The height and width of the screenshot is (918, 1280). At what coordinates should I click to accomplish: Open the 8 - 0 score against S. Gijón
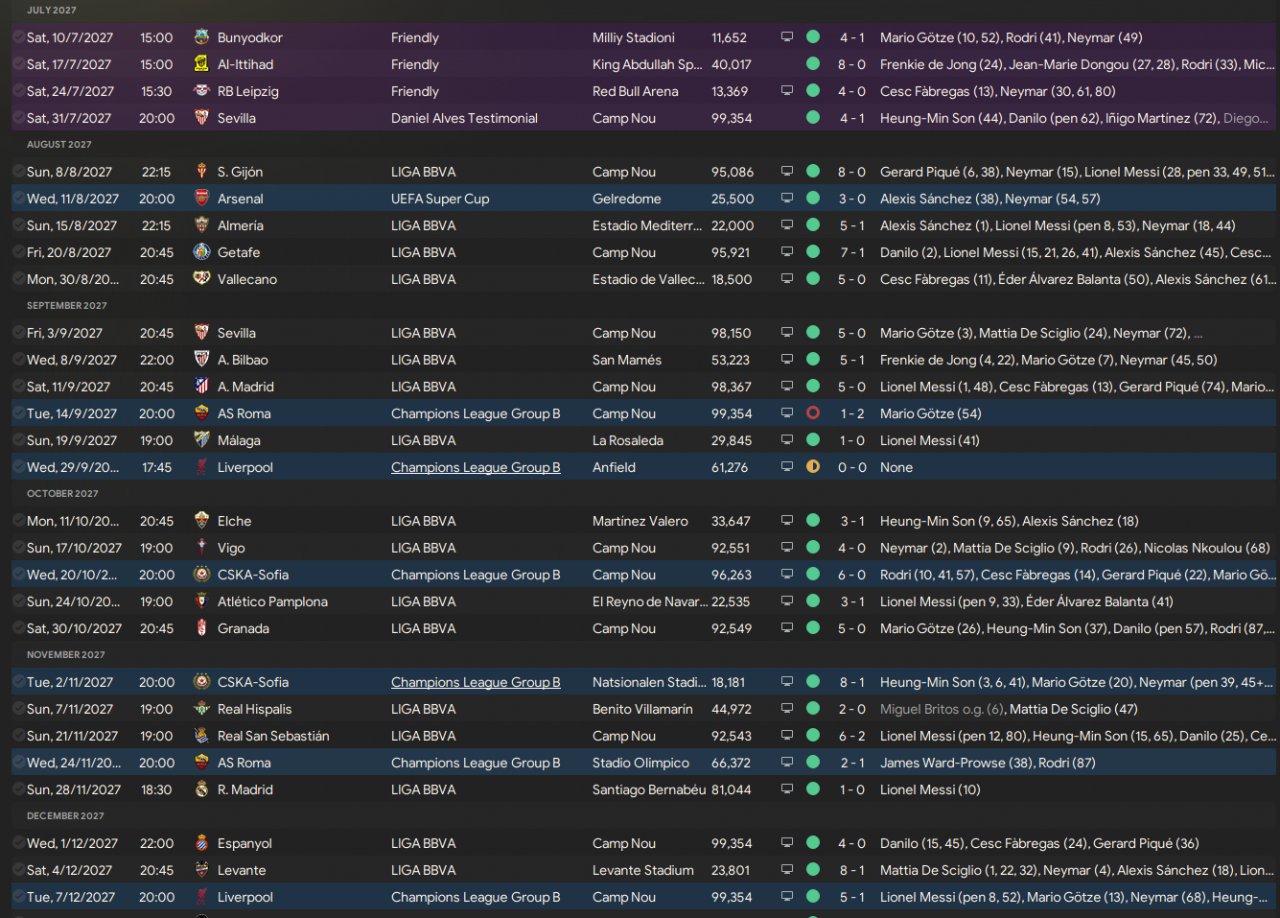coord(852,172)
